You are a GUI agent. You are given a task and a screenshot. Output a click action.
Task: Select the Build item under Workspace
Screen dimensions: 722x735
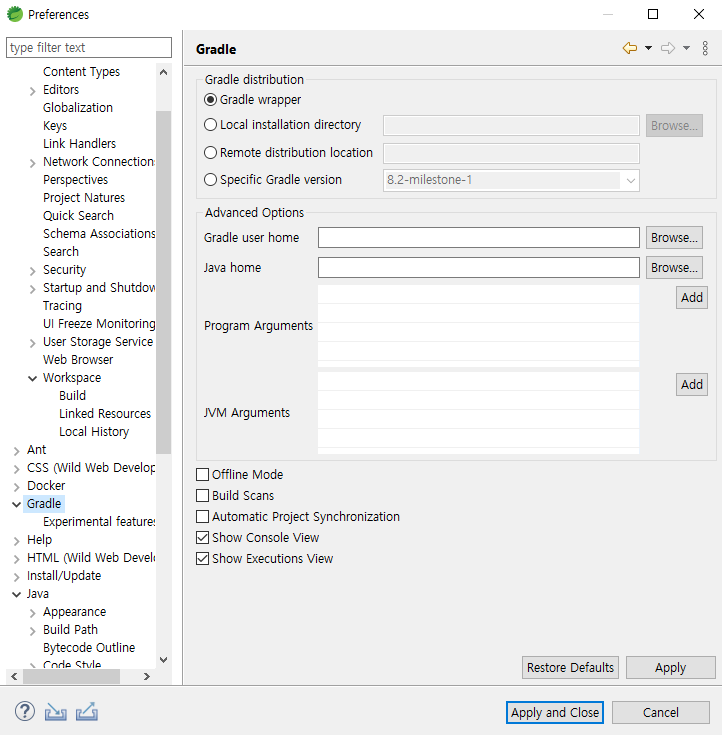[x=72, y=396]
